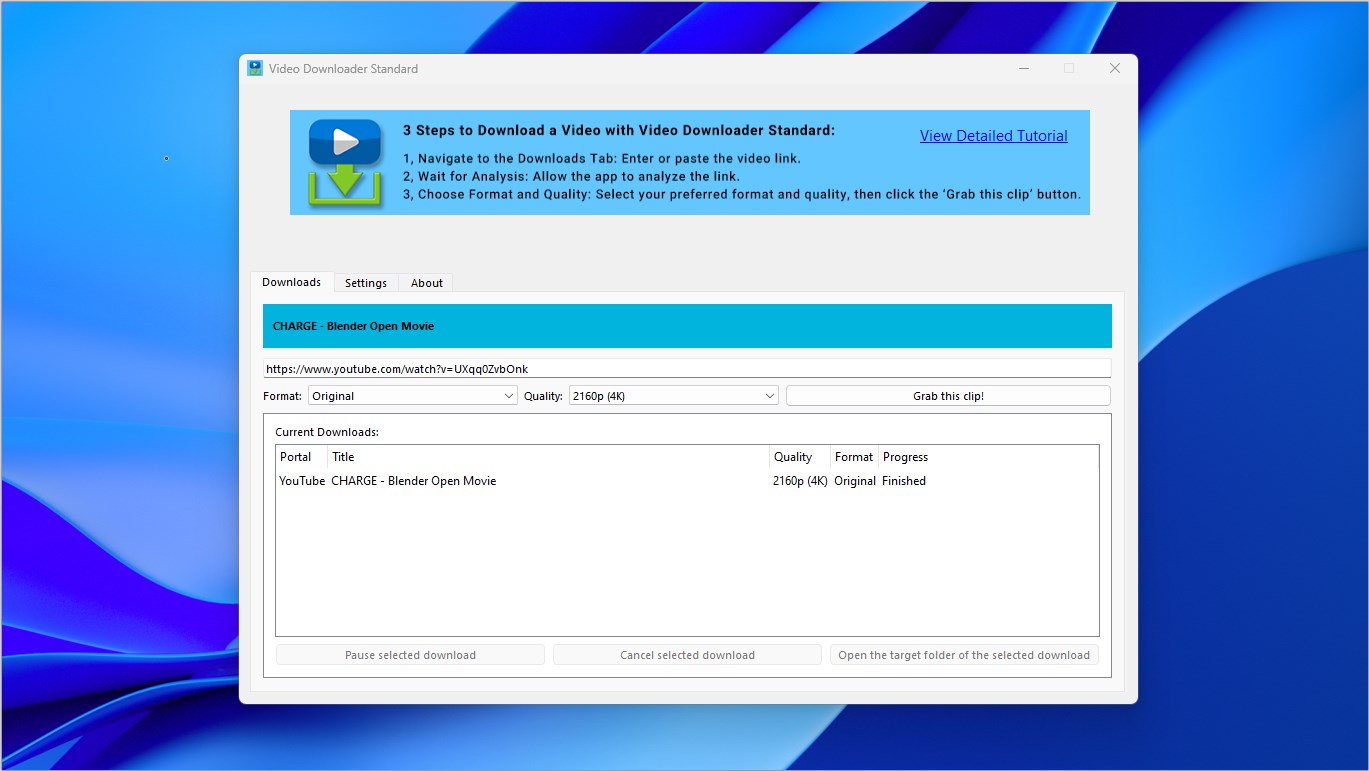This screenshot has height=771, width=1369.
Task: Open the Quality dropdown showing 2160p (4K)
Action: click(672, 395)
